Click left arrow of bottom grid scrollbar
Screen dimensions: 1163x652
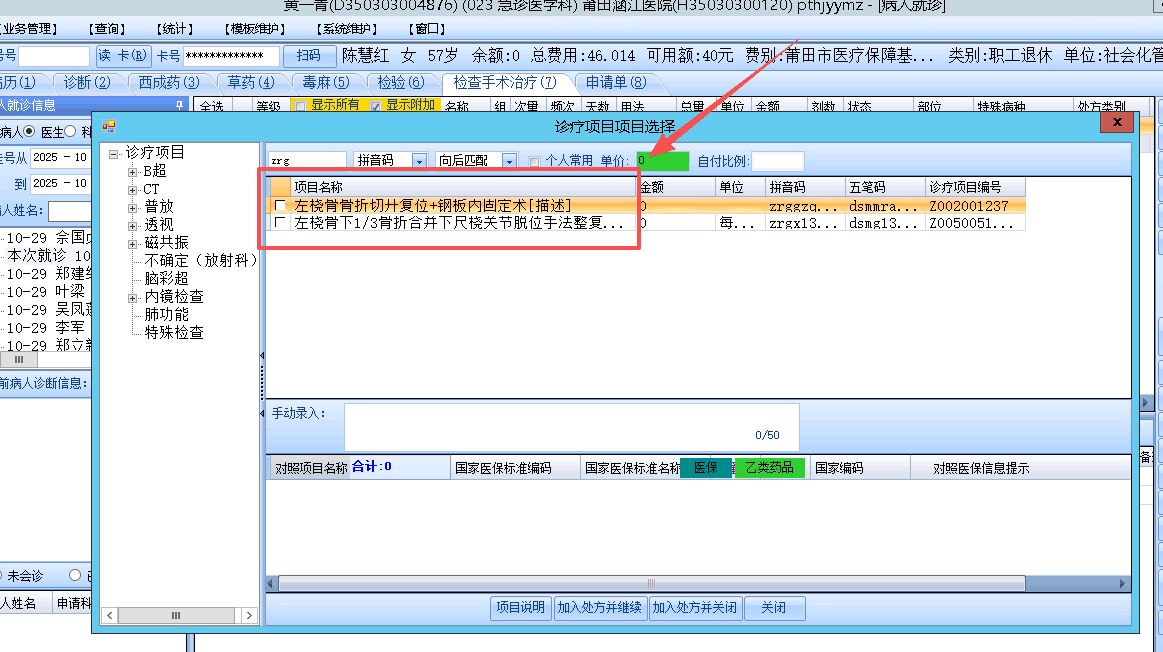coord(271,584)
